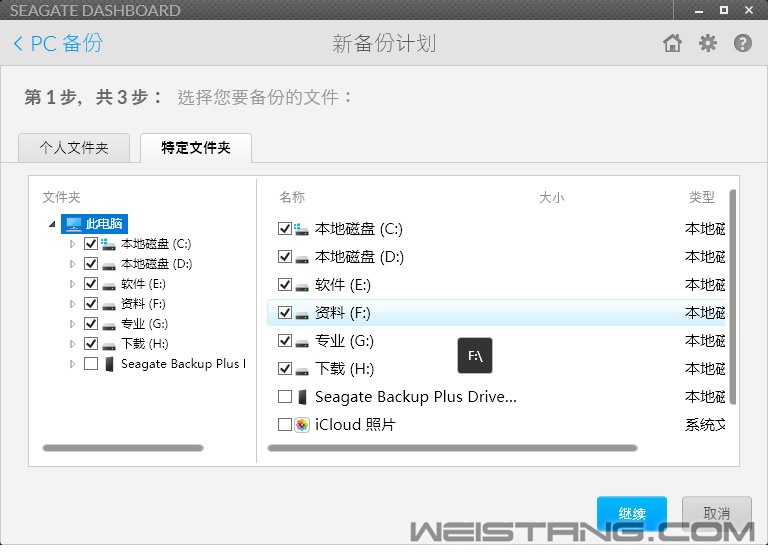The image size is (768, 555).
Task: Go to the Home screen icon
Action: click(x=672, y=43)
